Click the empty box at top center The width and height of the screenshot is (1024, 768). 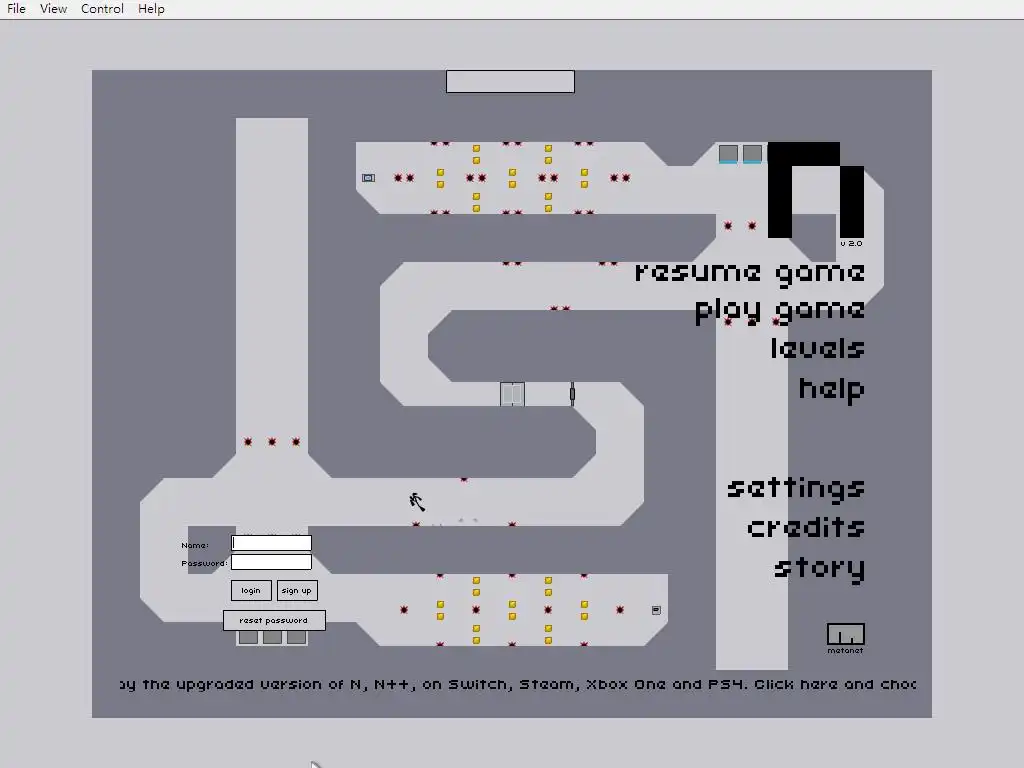(510, 82)
